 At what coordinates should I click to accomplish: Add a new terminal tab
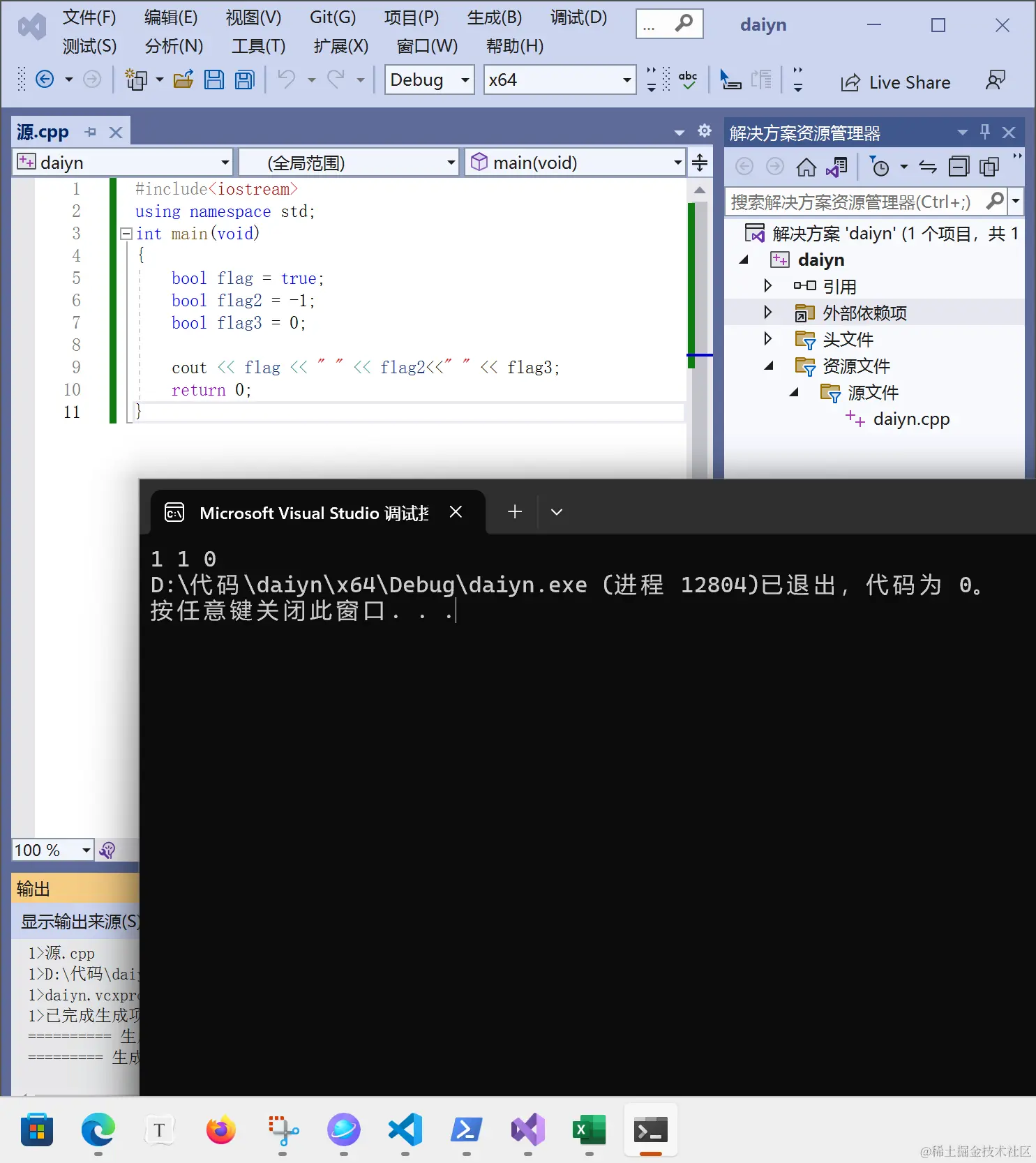coord(515,512)
